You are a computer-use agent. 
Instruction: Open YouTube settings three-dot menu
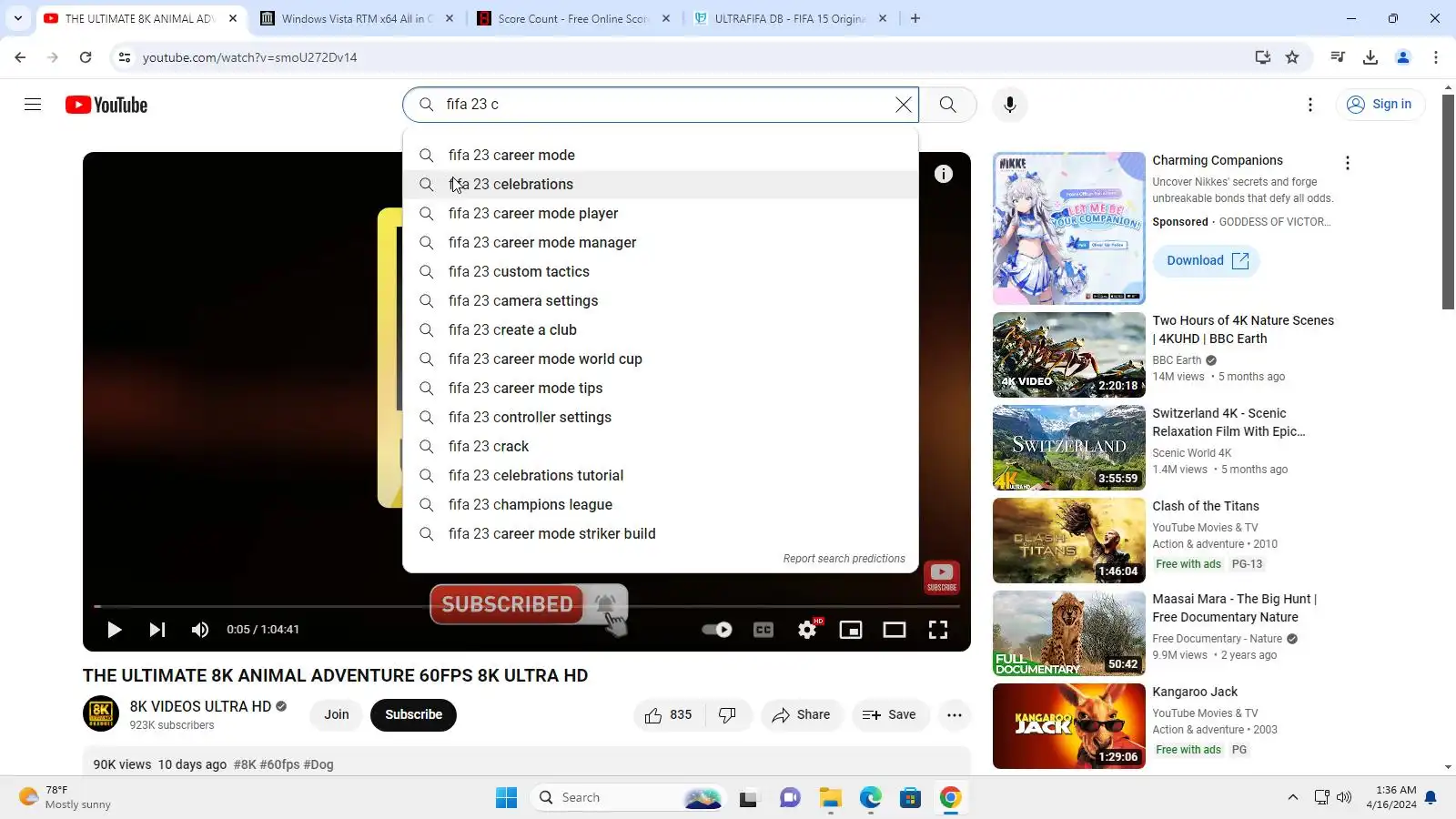[x=1310, y=105]
